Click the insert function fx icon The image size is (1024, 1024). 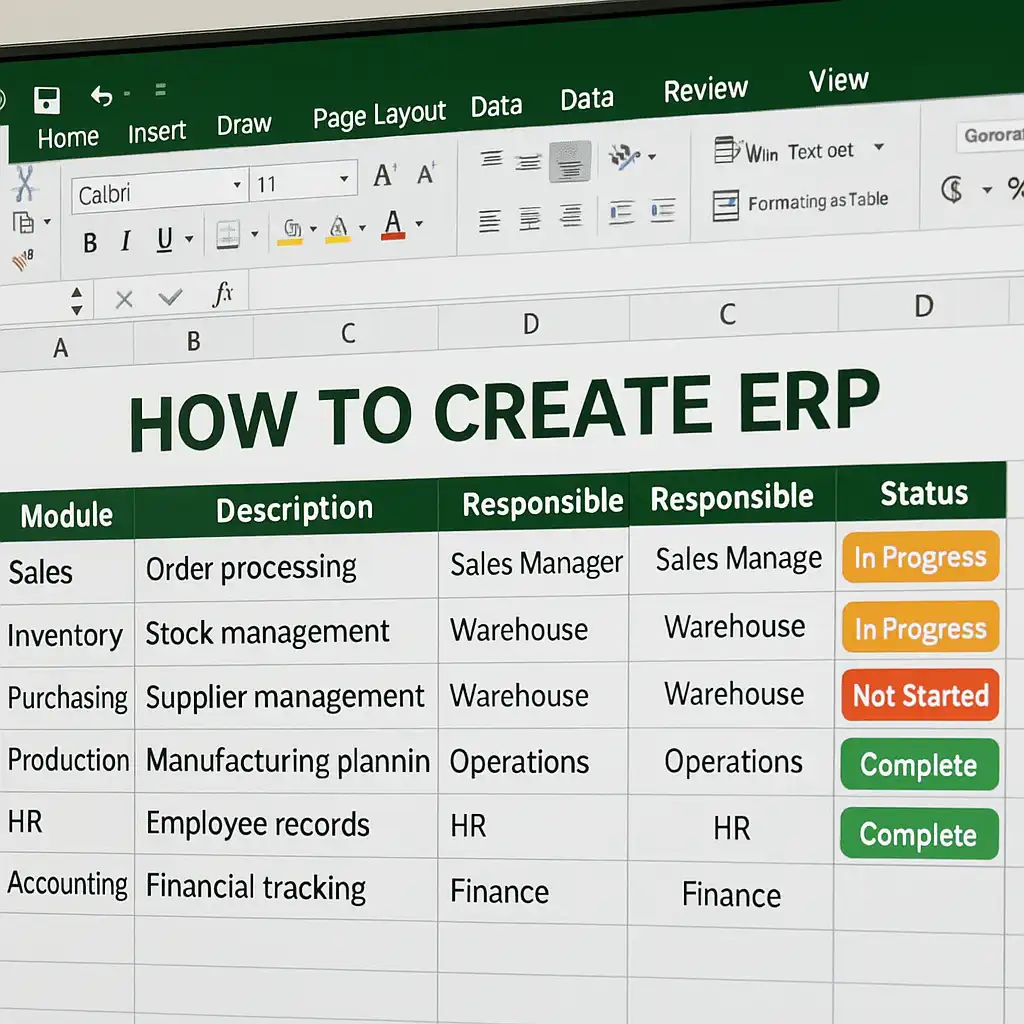[x=223, y=294]
